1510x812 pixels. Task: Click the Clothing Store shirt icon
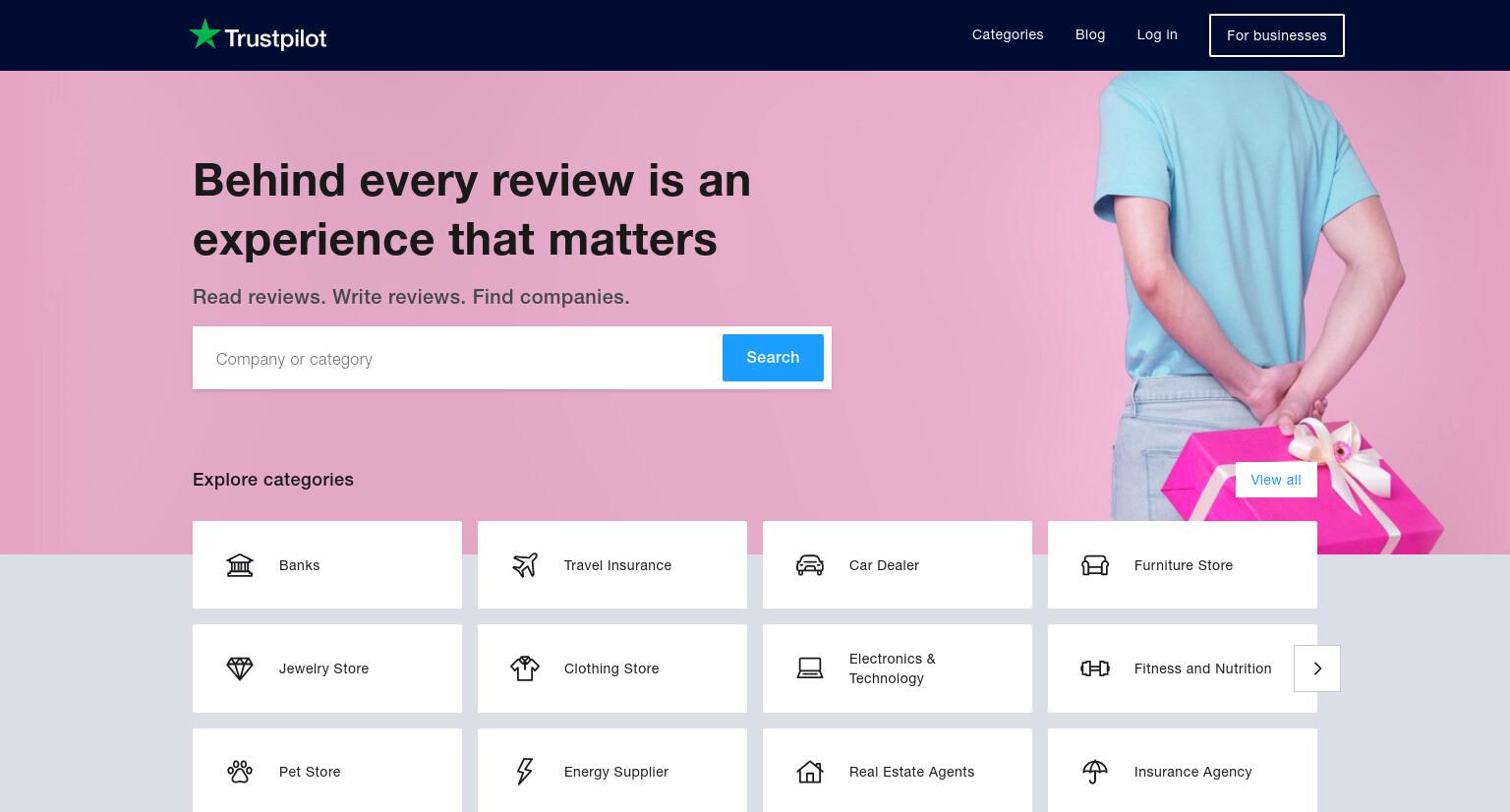point(525,668)
